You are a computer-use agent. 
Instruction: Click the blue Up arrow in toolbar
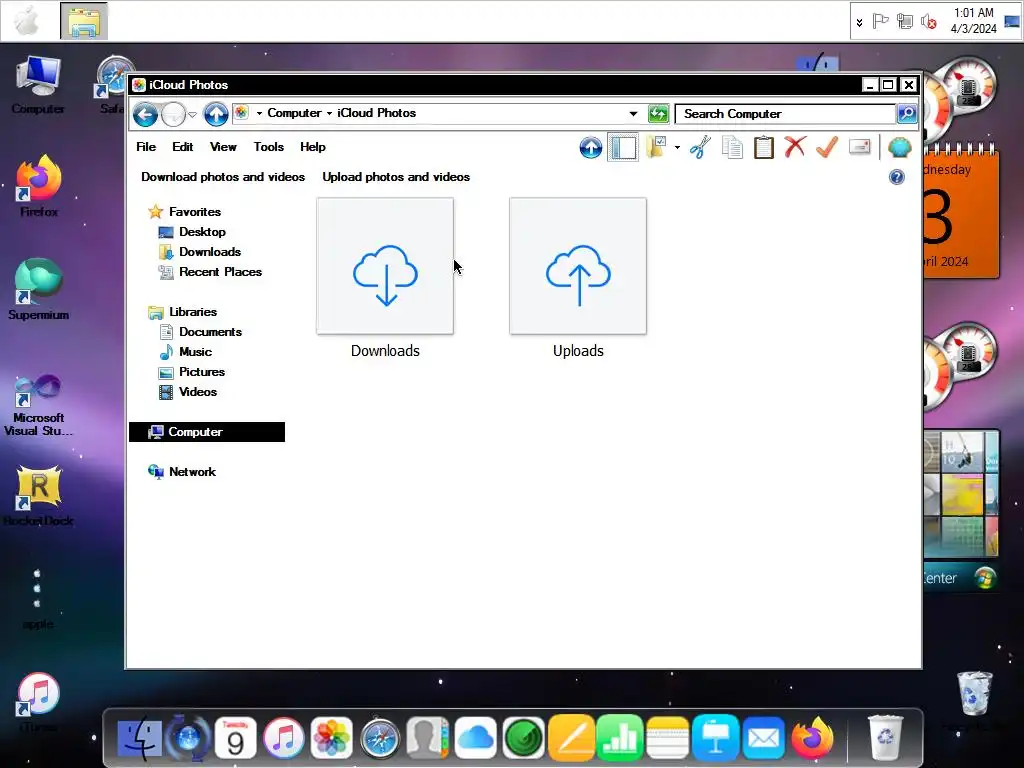point(590,148)
